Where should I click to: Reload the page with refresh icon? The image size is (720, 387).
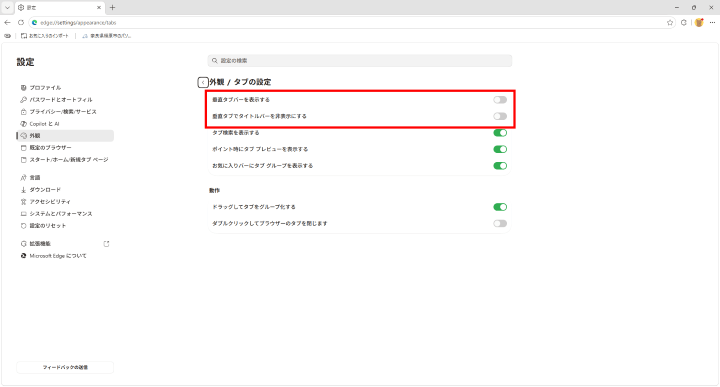[x=21, y=22]
